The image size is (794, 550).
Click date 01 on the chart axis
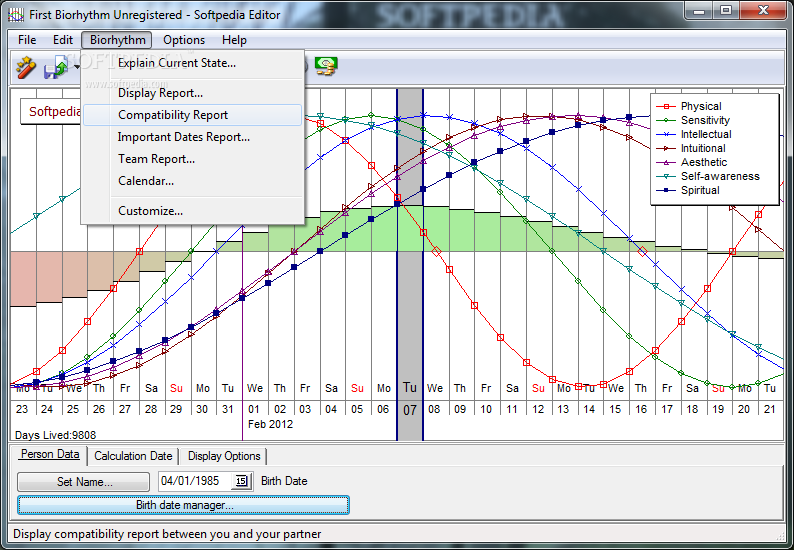[254, 409]
